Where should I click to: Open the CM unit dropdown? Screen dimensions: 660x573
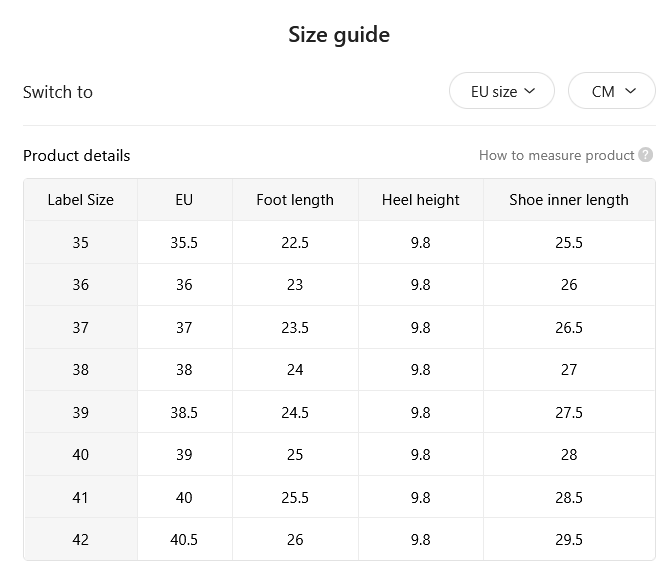pyautogui.click(x=612, y=91)
